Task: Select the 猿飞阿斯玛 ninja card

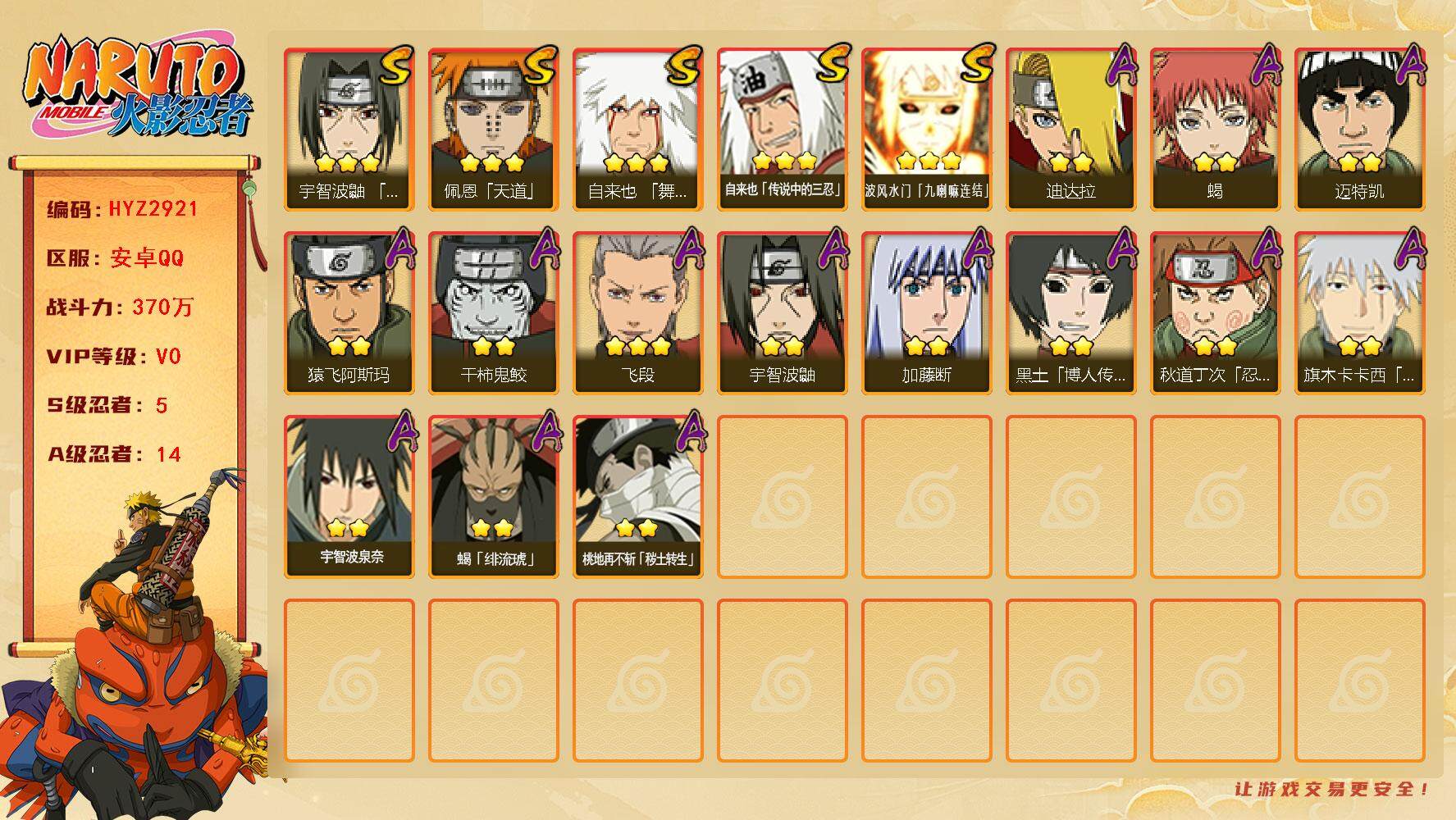Action: tap(349, 313)
